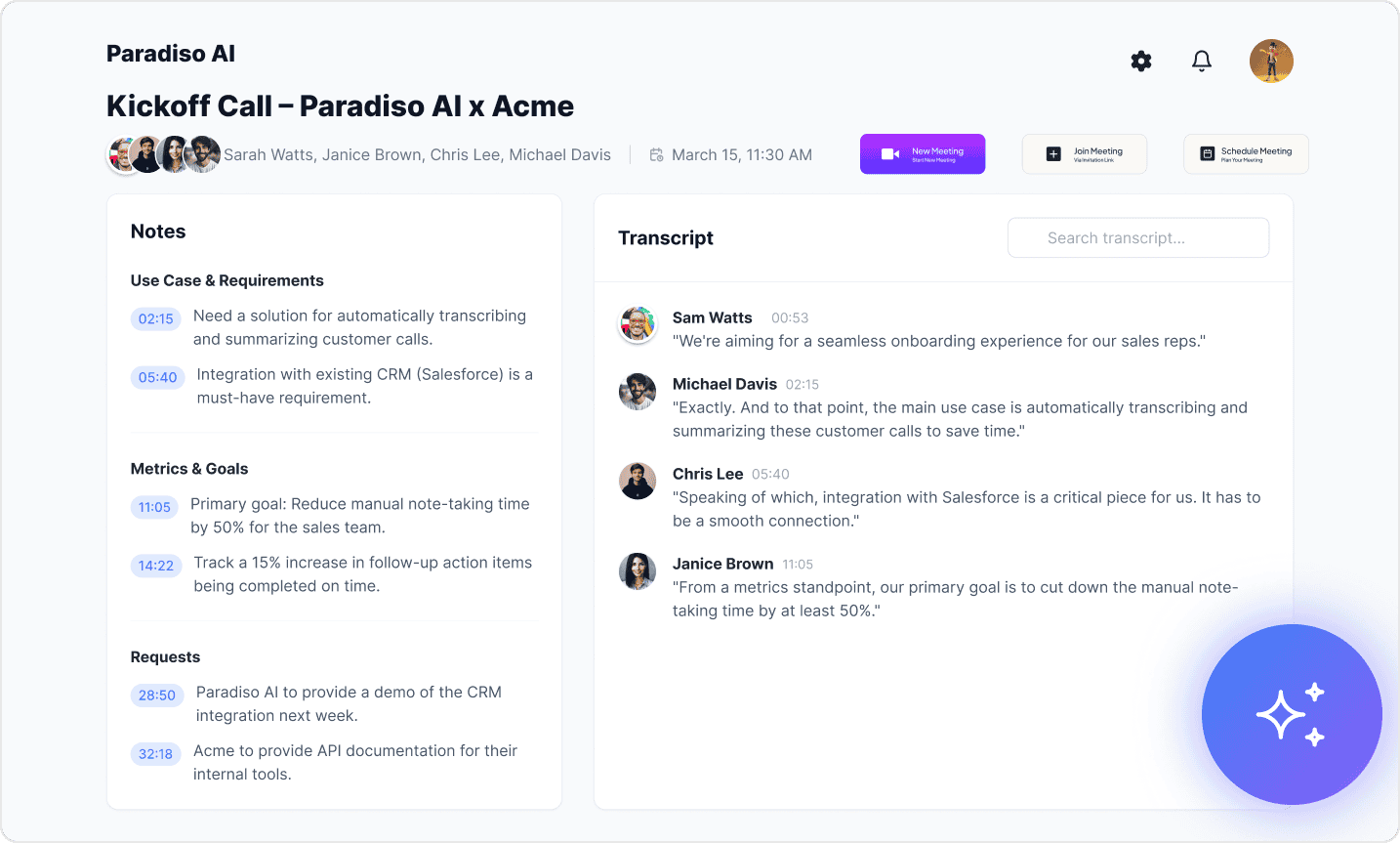Screen dimensions: 1400x843
Task: Click the Paradiso AI logo text
Action: (x=171, y=54)
